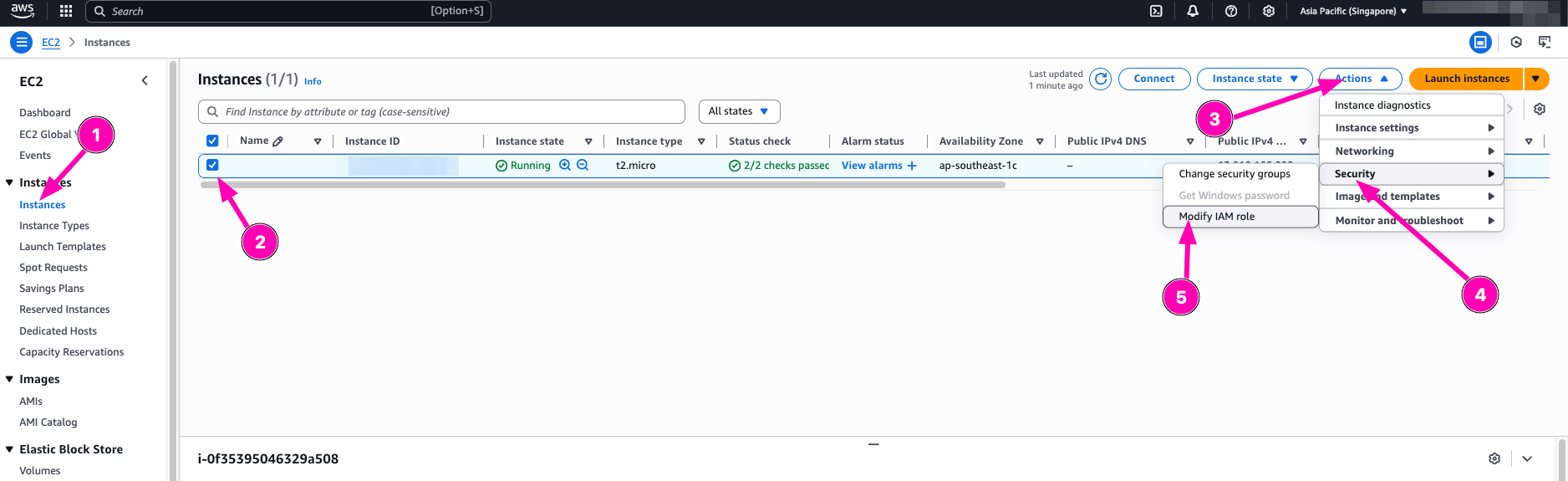Open the Instance state dropdown
The width and height of the screenshot is (1568, 481).
click(x=1254, y=79)
